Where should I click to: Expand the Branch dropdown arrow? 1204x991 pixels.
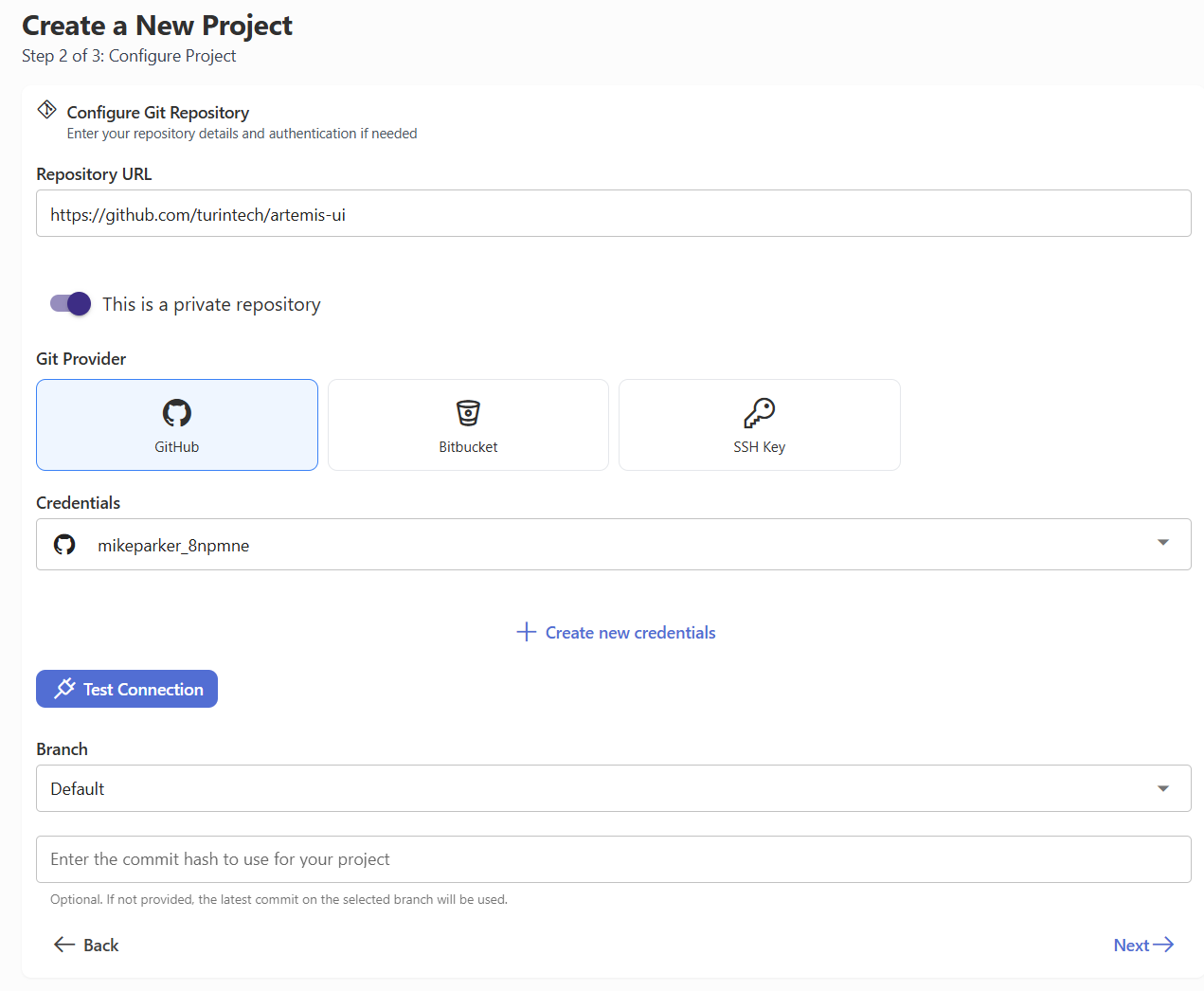[1163, 789]
